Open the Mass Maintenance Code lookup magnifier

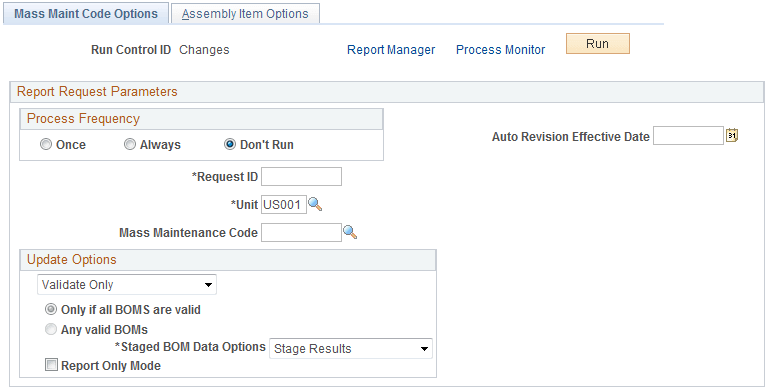(350, 232)
